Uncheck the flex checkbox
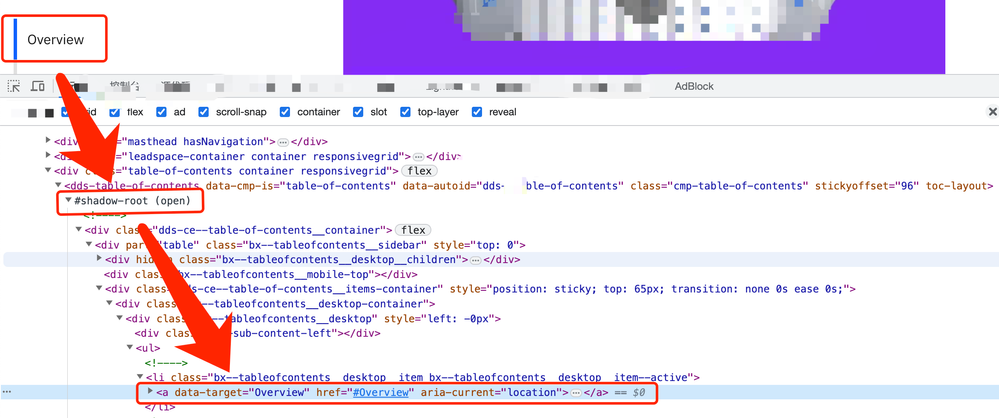Viewport: 999px width, 418px height. click(114, 112)
